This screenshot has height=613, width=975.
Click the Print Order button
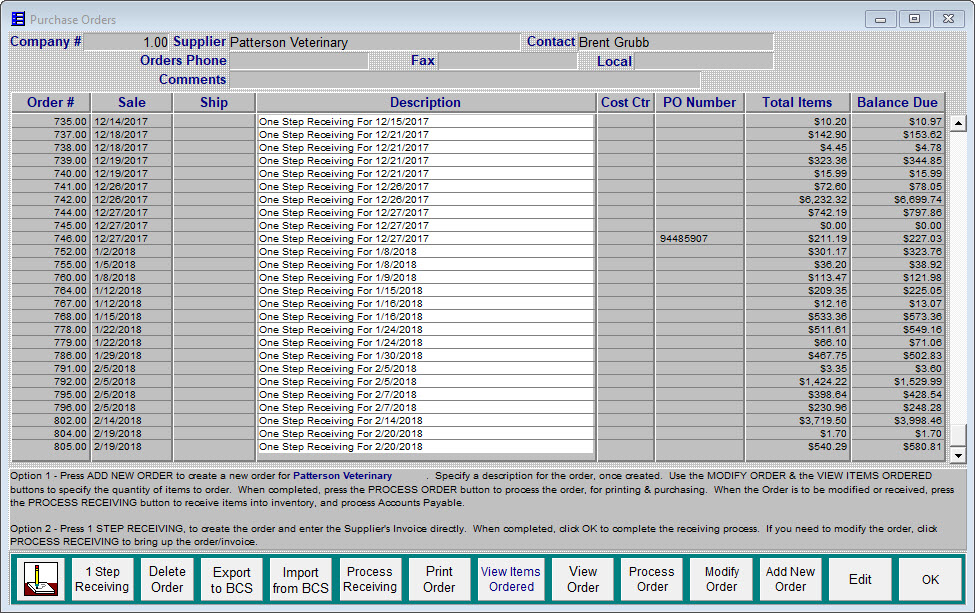point(439,579)
